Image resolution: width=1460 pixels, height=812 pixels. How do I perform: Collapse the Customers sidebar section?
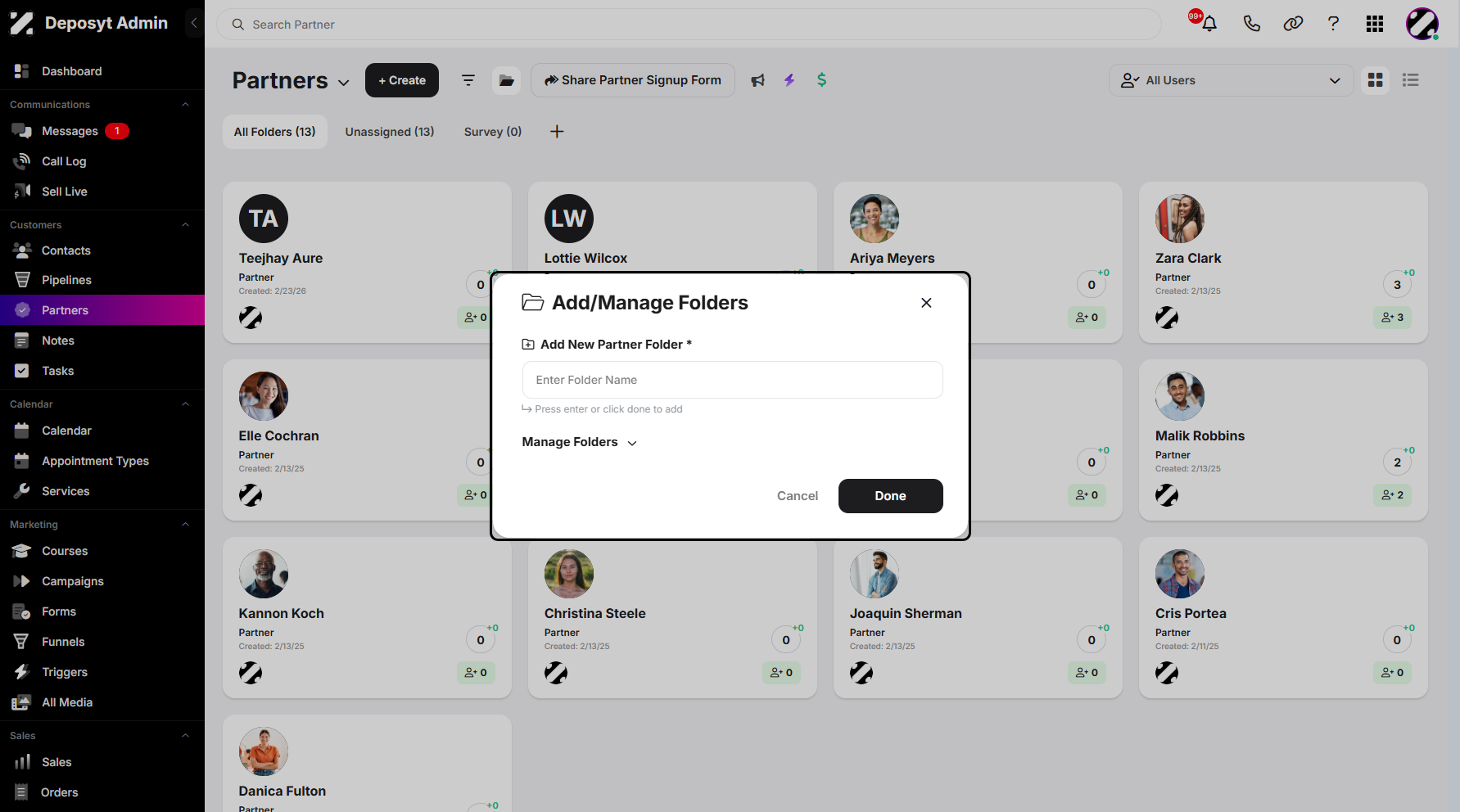185,225
